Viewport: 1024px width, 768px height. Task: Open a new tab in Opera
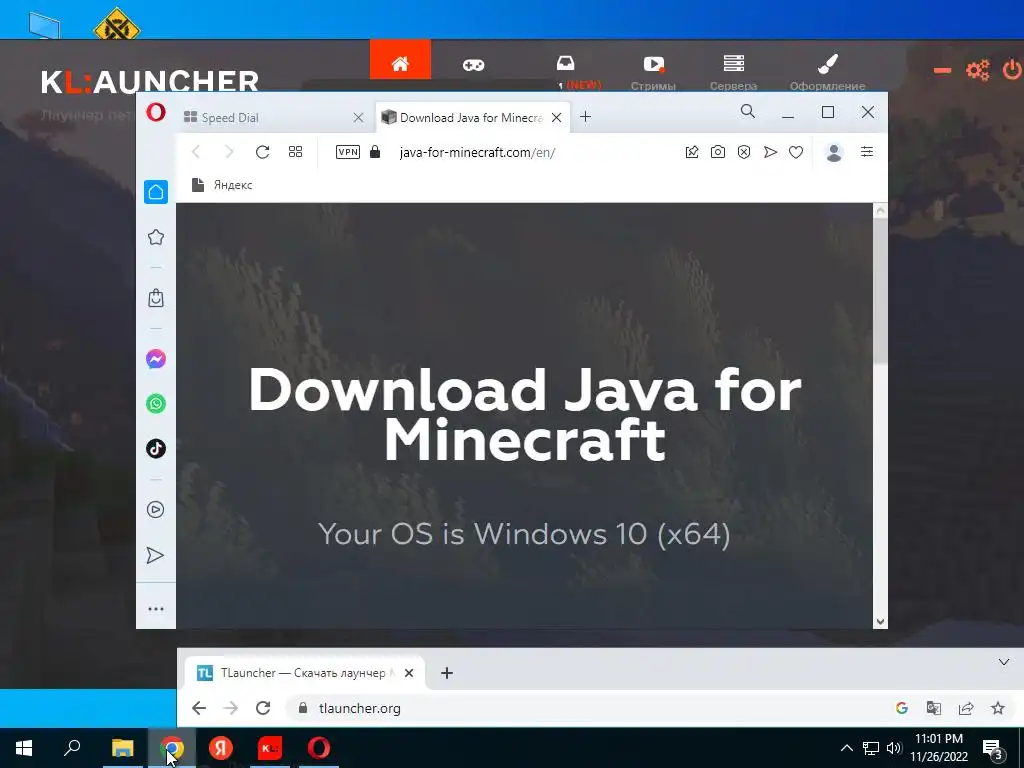(x=585, y=117)
